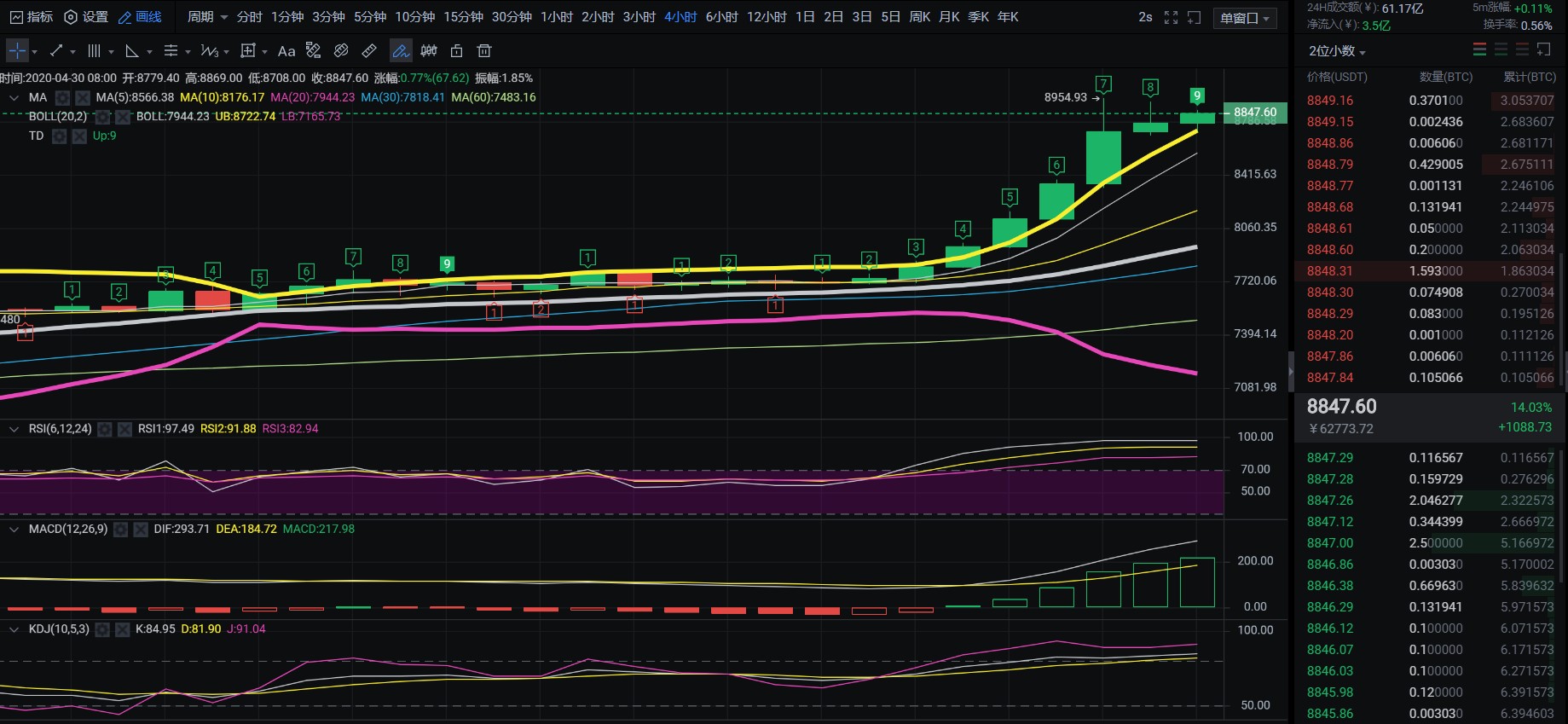This screenshot has width=1568, height=724.
Task: Switch to the 周K timeframe
Action: 920,17
